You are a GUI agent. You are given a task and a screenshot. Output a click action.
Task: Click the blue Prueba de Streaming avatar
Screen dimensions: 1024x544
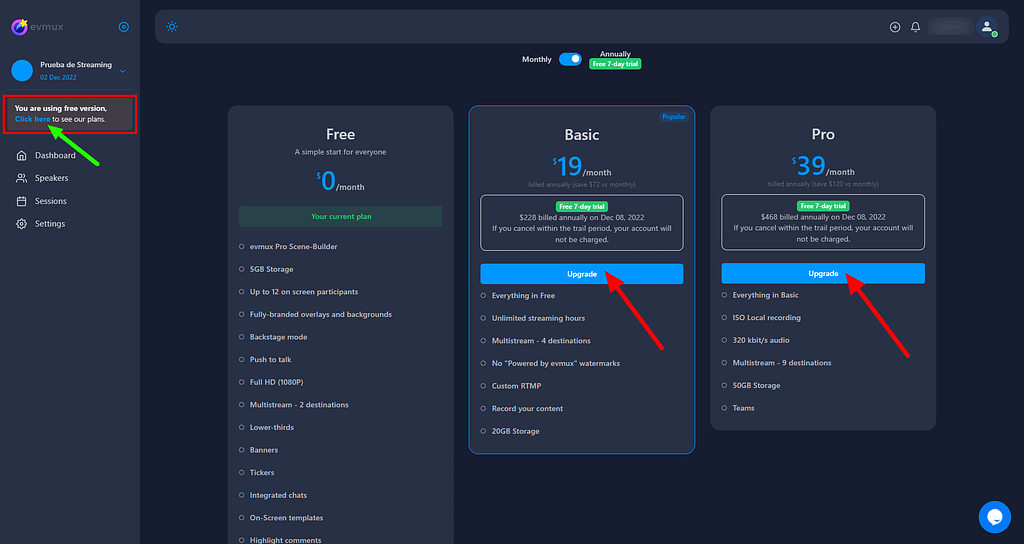(22, 71)
